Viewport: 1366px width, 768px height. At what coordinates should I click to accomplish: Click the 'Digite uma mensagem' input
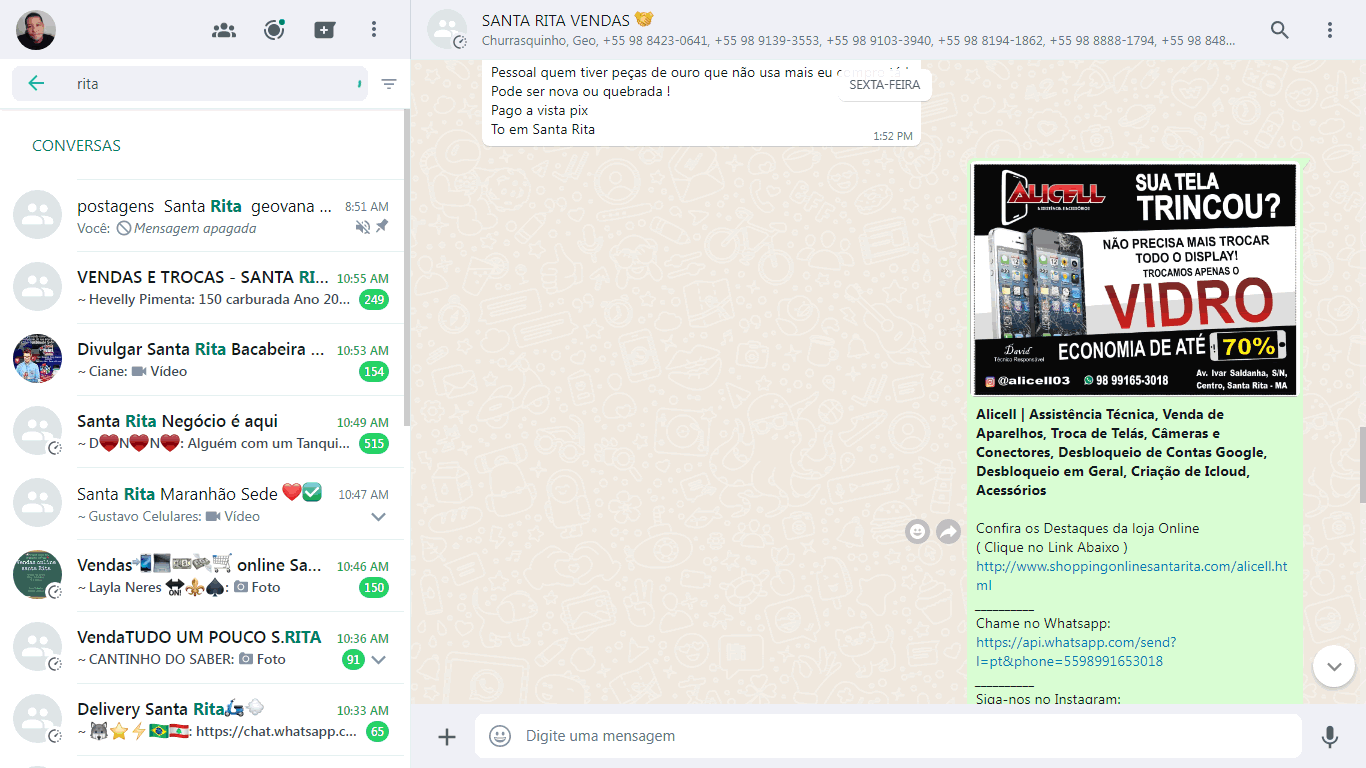point(890,736)
